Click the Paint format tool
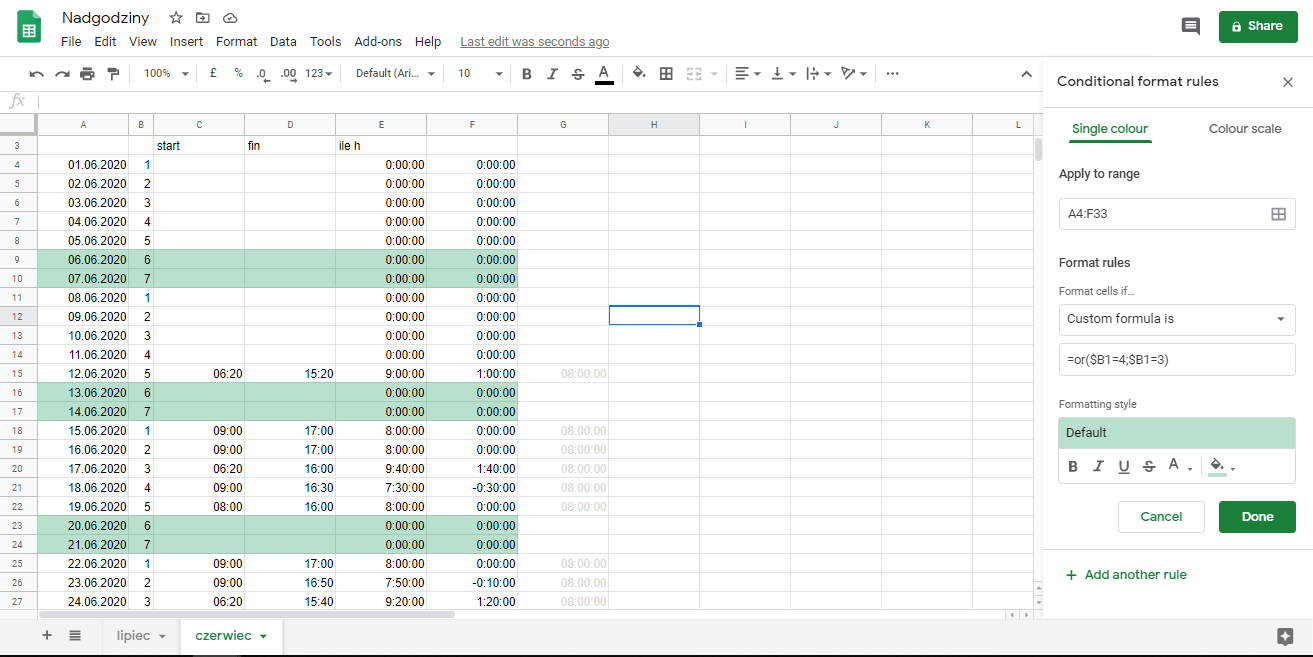This screenshot has height=657, width=1313. coord(111,73)
